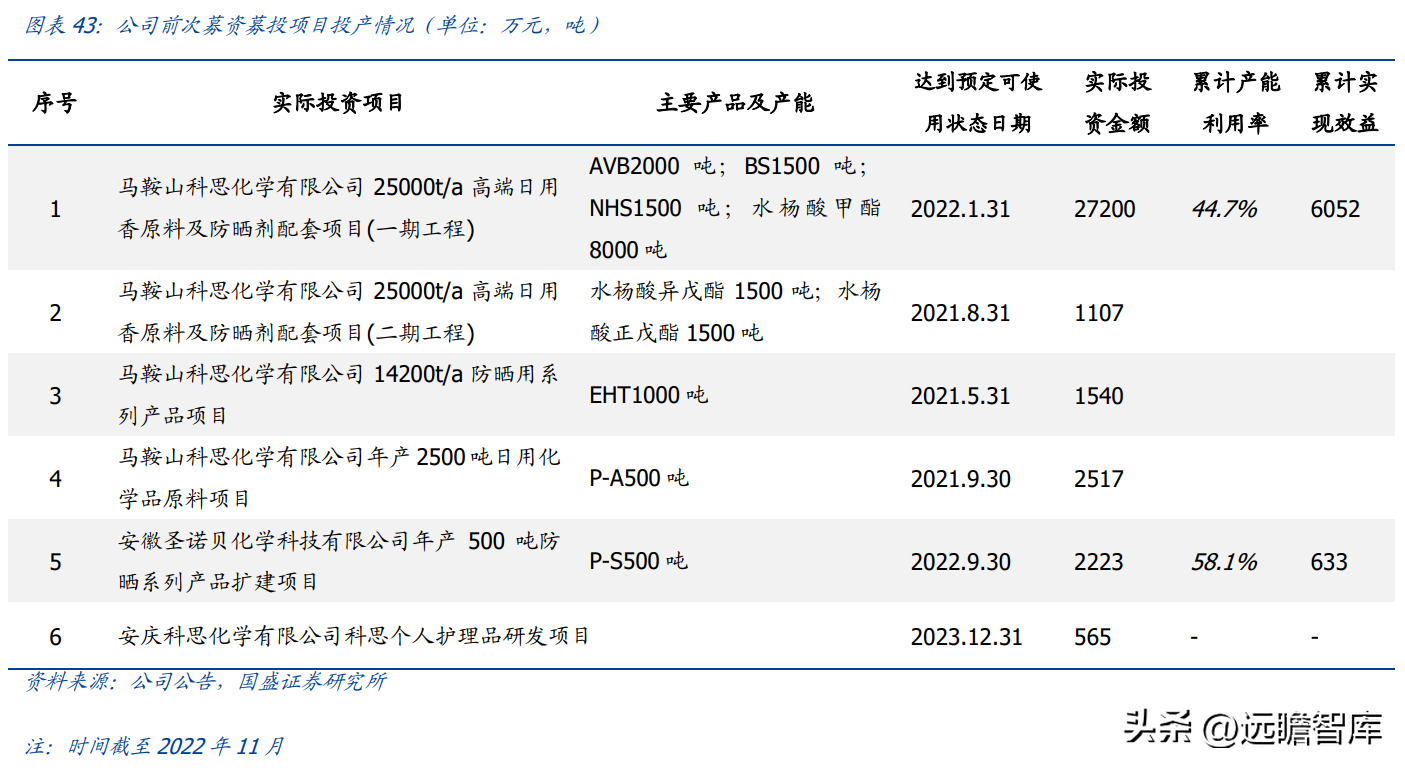Click investment amount 27200
The image size is (1405, 768).
[x=1105, y=209]
